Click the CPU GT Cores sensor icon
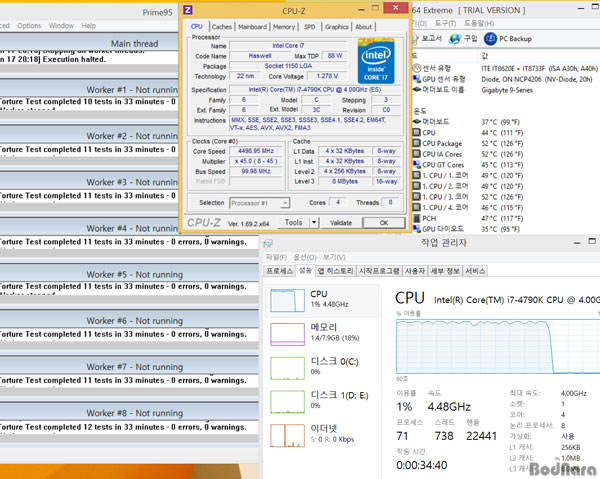The height and width of the screenshot is (479, 600). [x=417, y=165]
